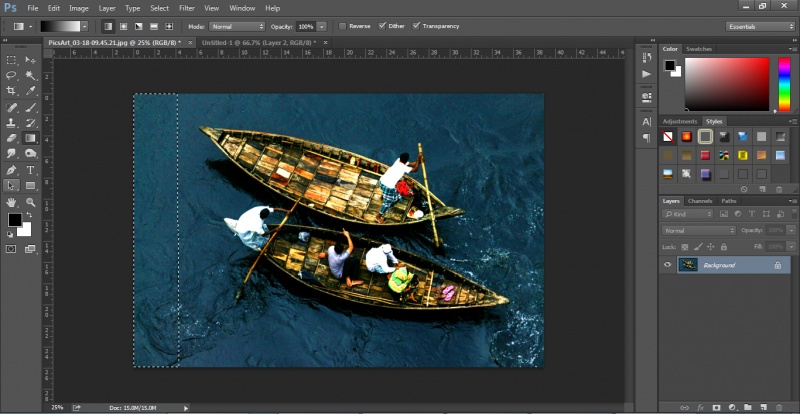The width and height of the screenshot is (800, 414).
Task: Pick the Horizontal Type tool
Action: (31, 170)
